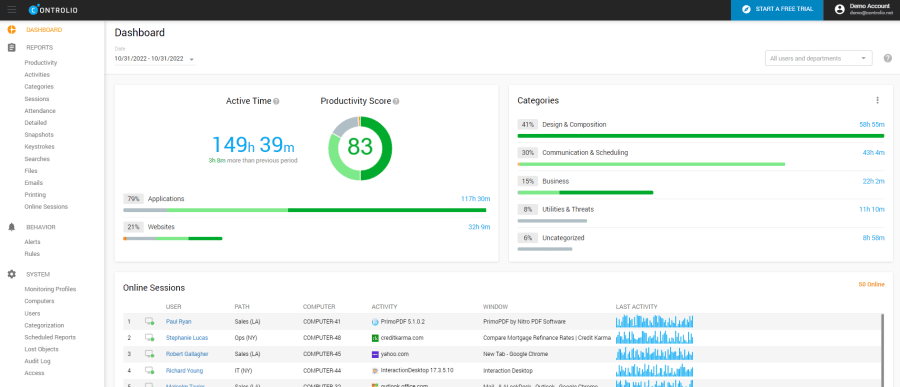Viewport: 900px width, 387px height.
Task: Open the date range dropdown
Action: tap(155, 59)
